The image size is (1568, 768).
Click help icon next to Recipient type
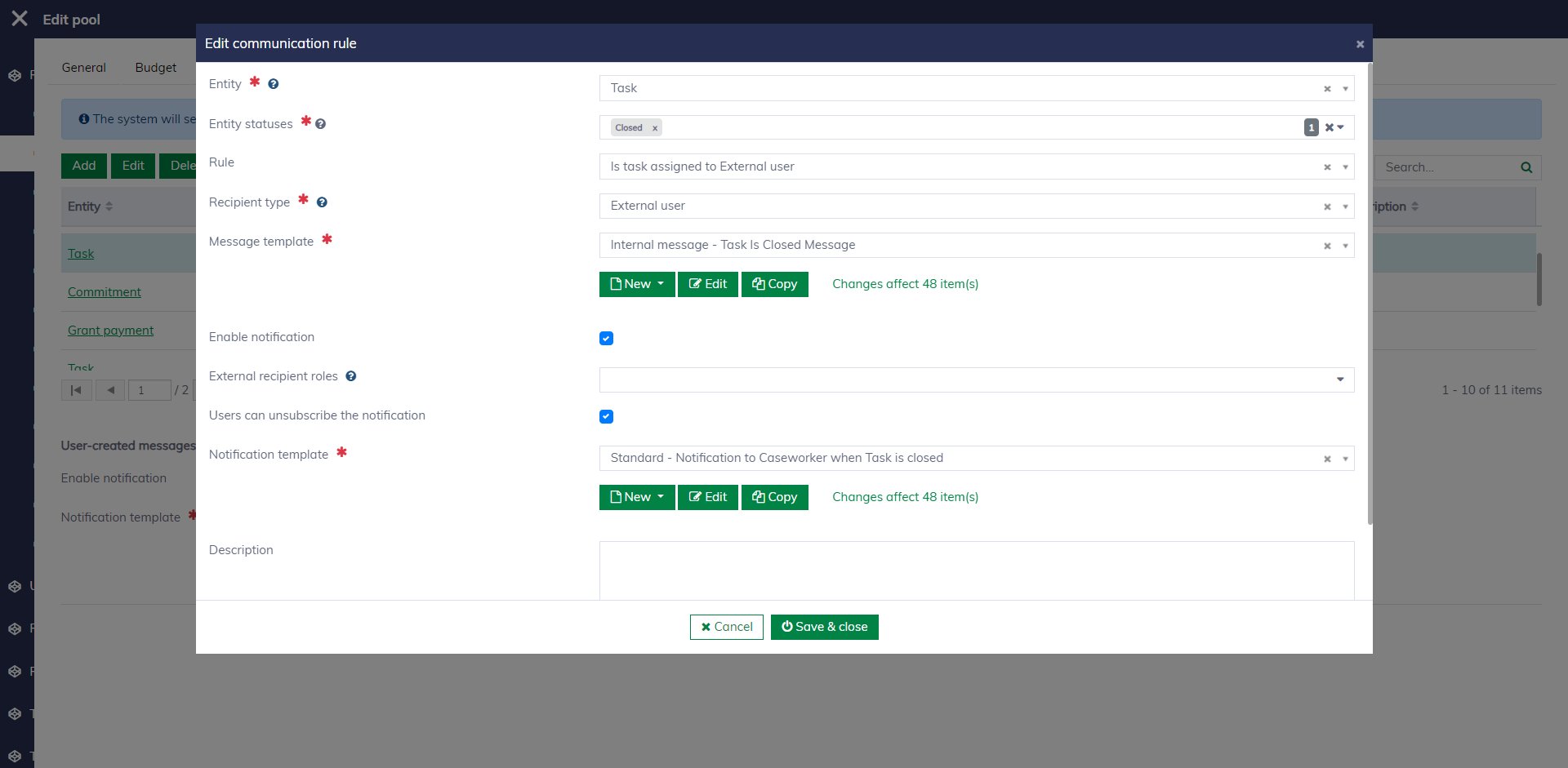point(322,202)
